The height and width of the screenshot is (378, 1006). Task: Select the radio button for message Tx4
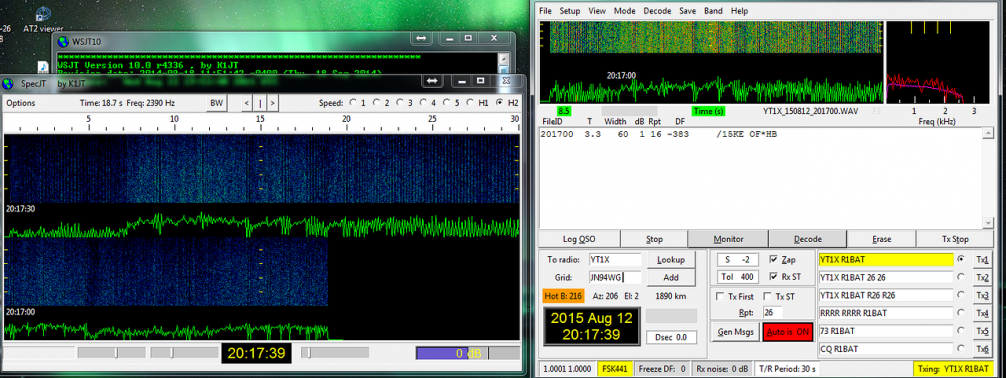(x=960, y=313)
